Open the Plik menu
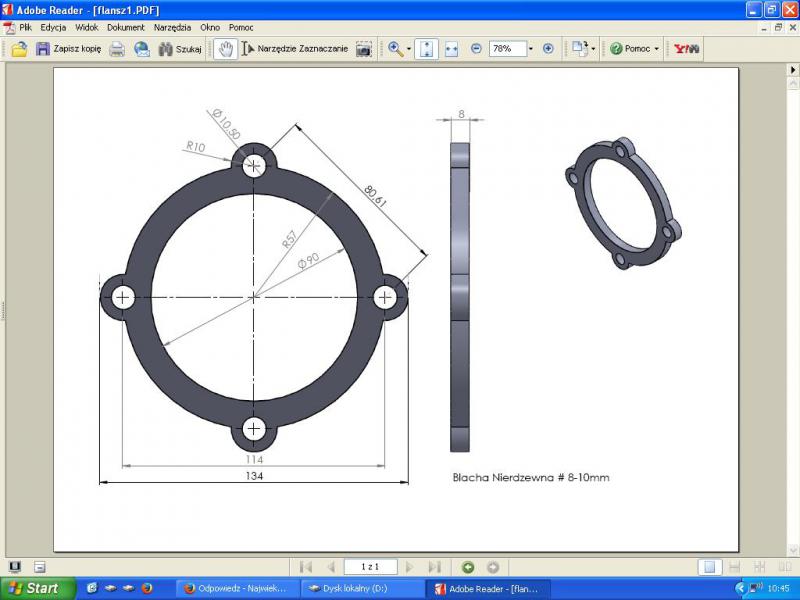The image size is (800, 600). point(26,28)
